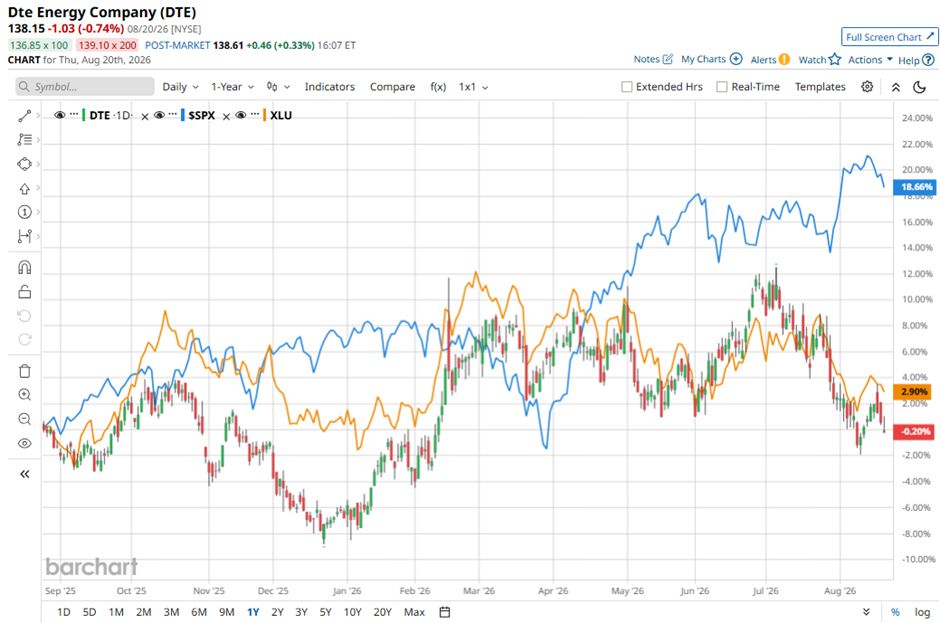Image resolution: width=940 pixels, height=623 pixels.
Task: Zoom out of the chart
Action: 25,419
